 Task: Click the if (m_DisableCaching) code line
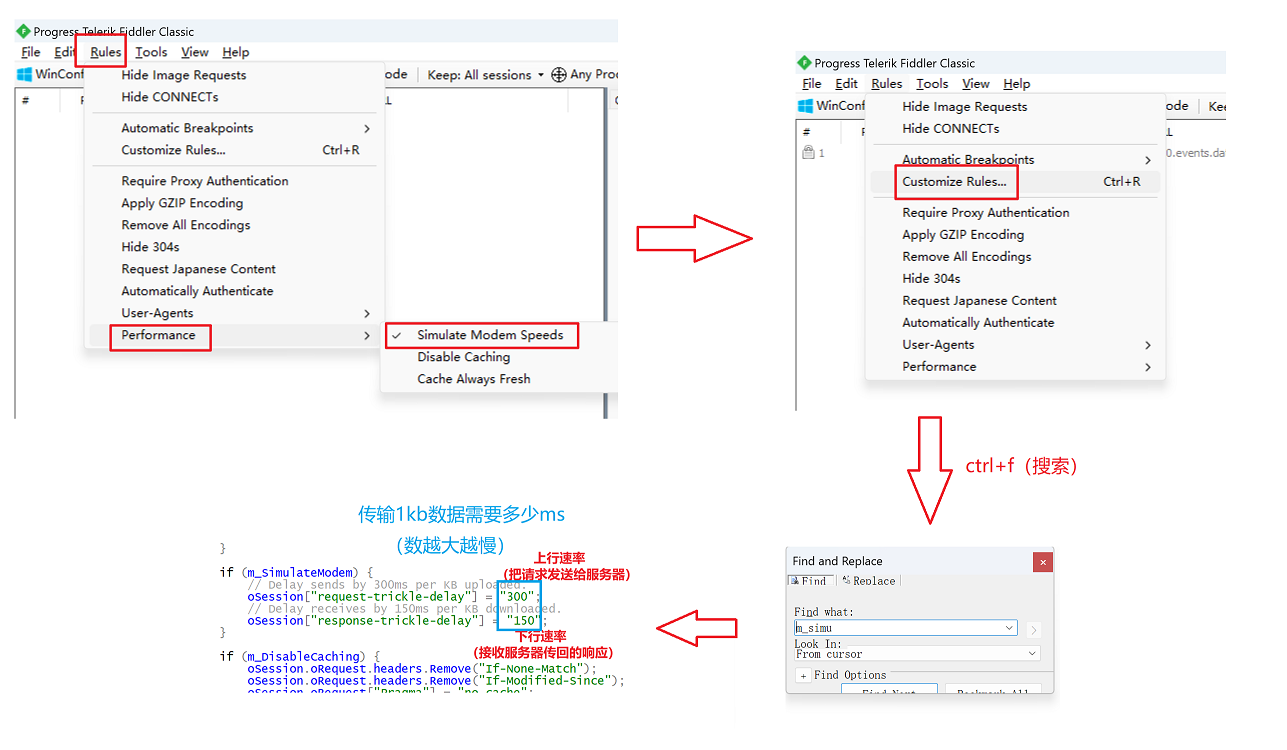coord(300,656)
